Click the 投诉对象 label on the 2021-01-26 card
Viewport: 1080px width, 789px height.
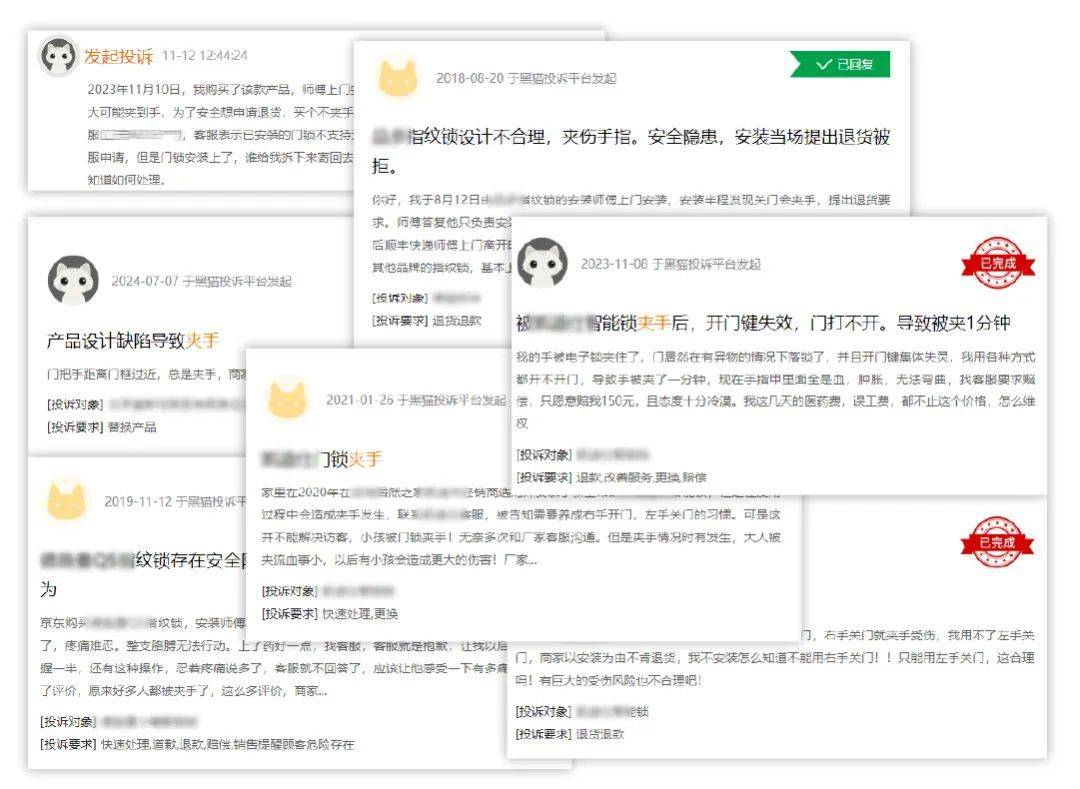pos(289,591)
